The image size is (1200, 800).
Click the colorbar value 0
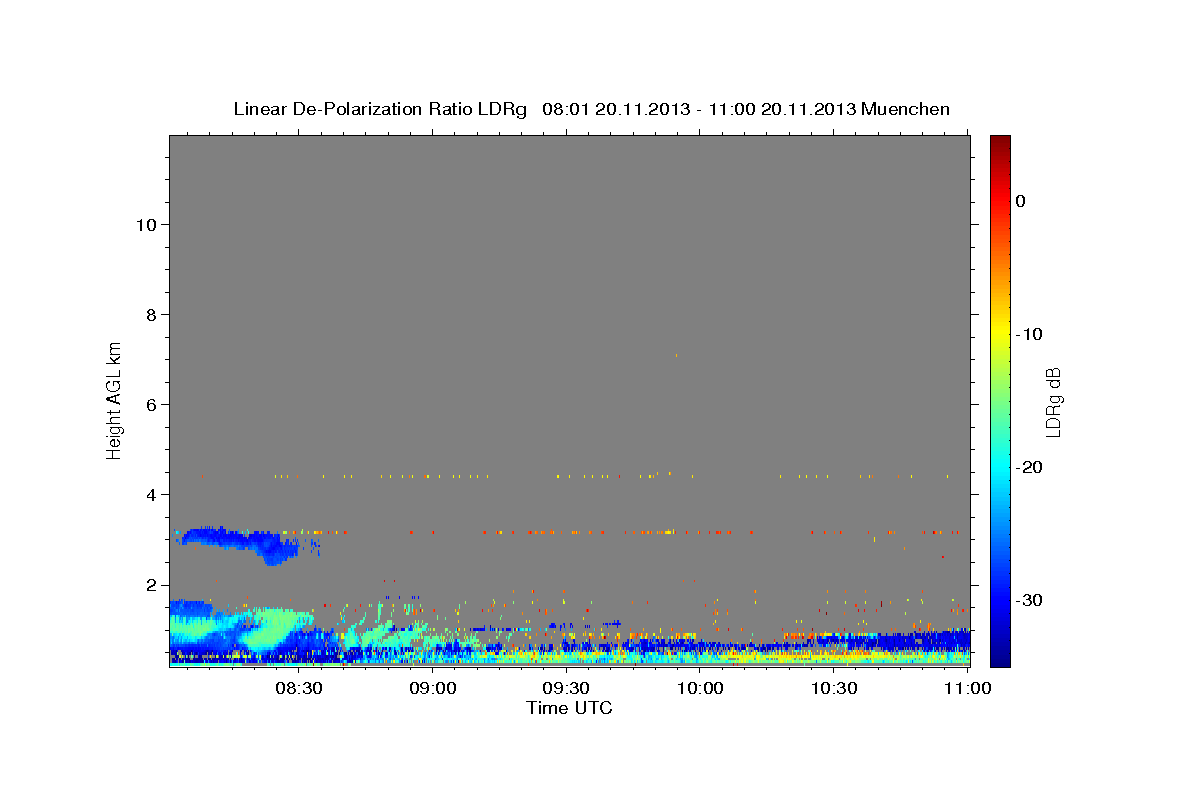click(x=1021, y=201)
